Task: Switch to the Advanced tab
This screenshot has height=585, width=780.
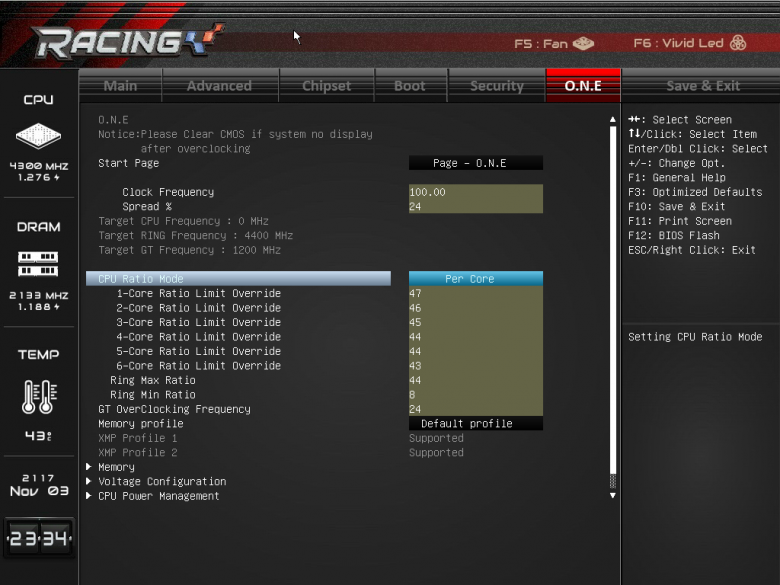Action: (x=219, y=86)
